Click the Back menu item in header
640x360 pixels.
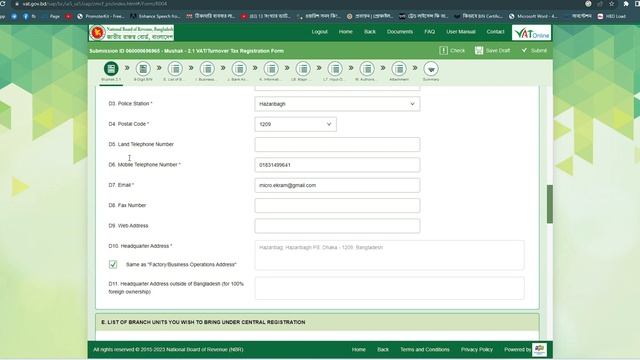pos(370,31)
